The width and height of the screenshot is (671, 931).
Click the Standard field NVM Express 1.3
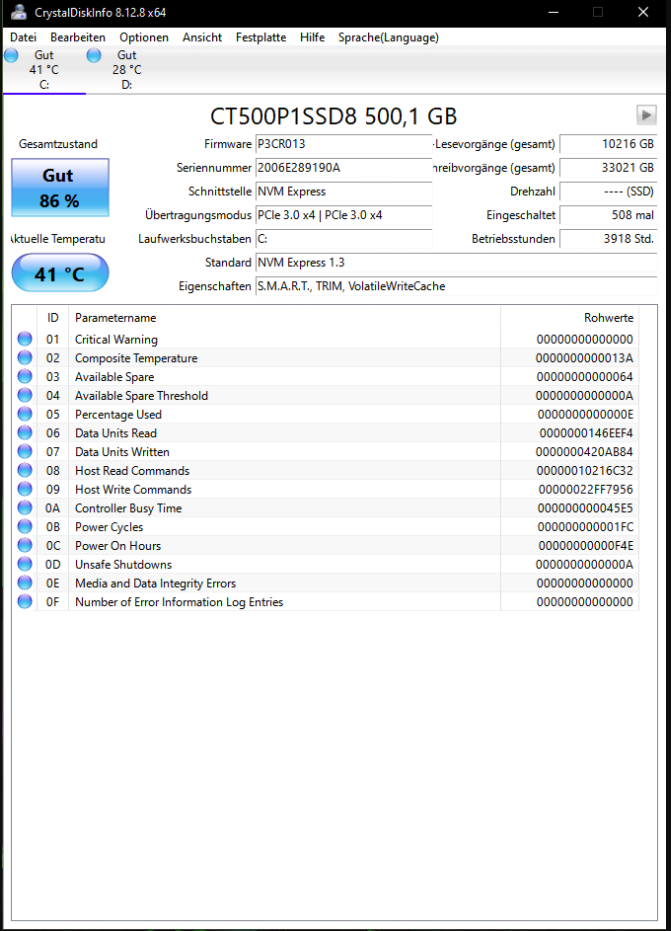coord(456,262)
